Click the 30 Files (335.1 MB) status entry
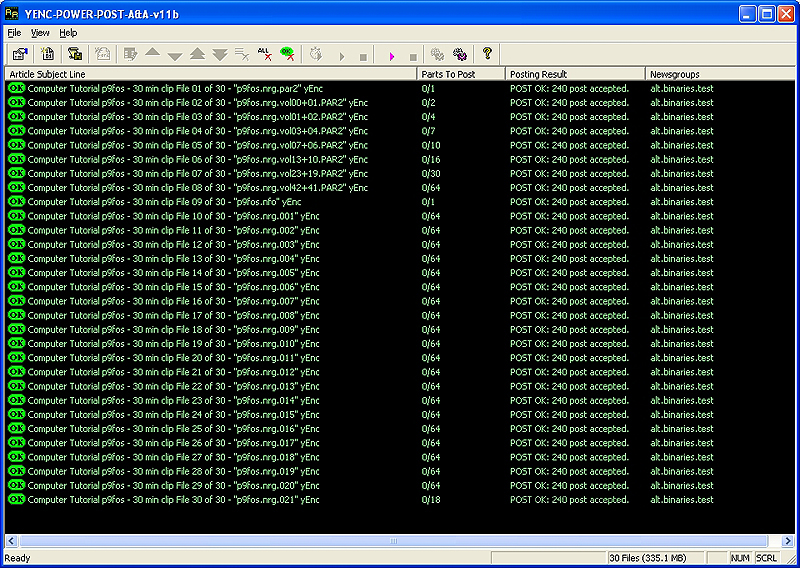 pyautogui.click(x=648, y=558)
